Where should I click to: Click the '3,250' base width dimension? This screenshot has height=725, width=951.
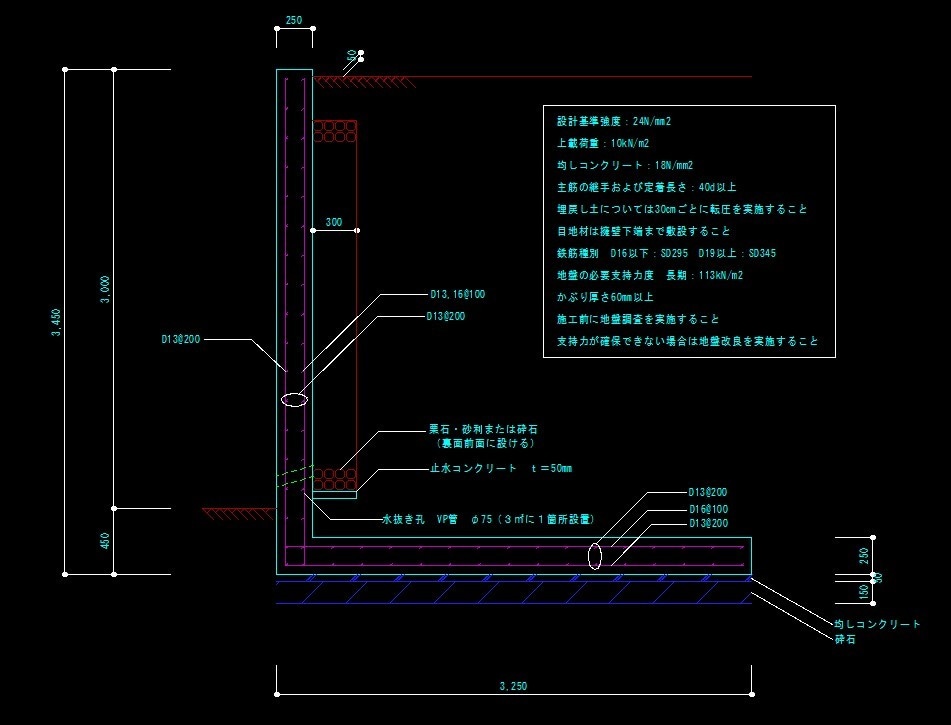pyautogui.click(x=513, y=686)
